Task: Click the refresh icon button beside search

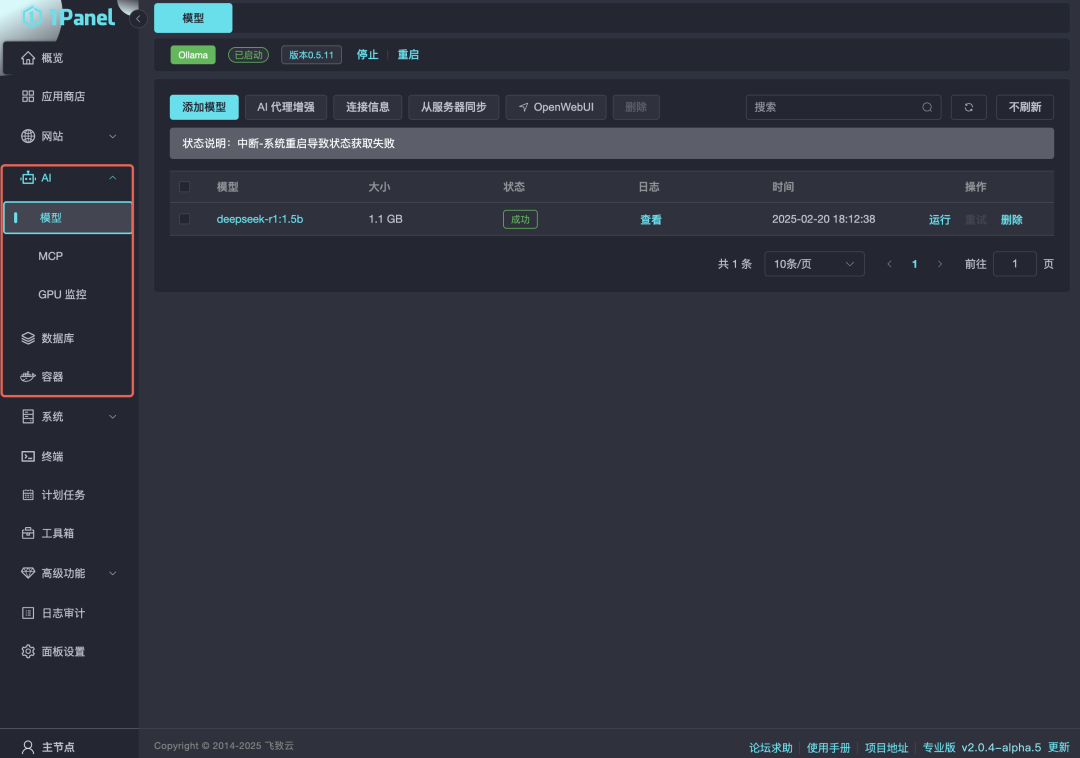Action: (x=968, y=107)
